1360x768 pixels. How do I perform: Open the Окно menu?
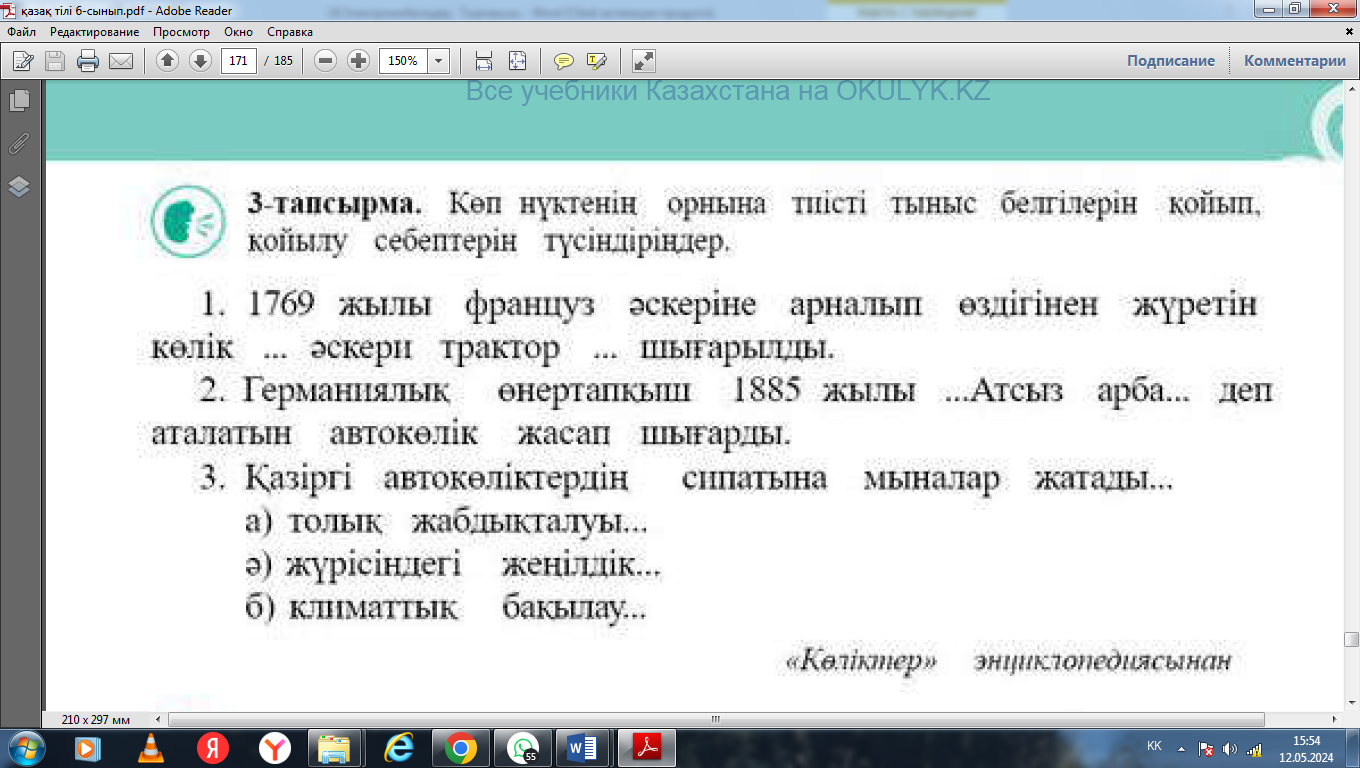click(238, 32)
